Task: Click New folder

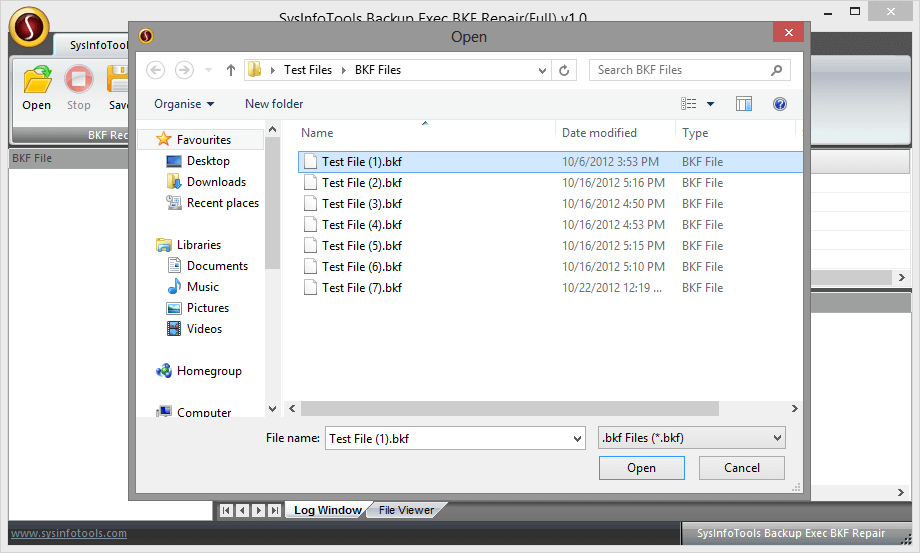Action: click(274, 104)
